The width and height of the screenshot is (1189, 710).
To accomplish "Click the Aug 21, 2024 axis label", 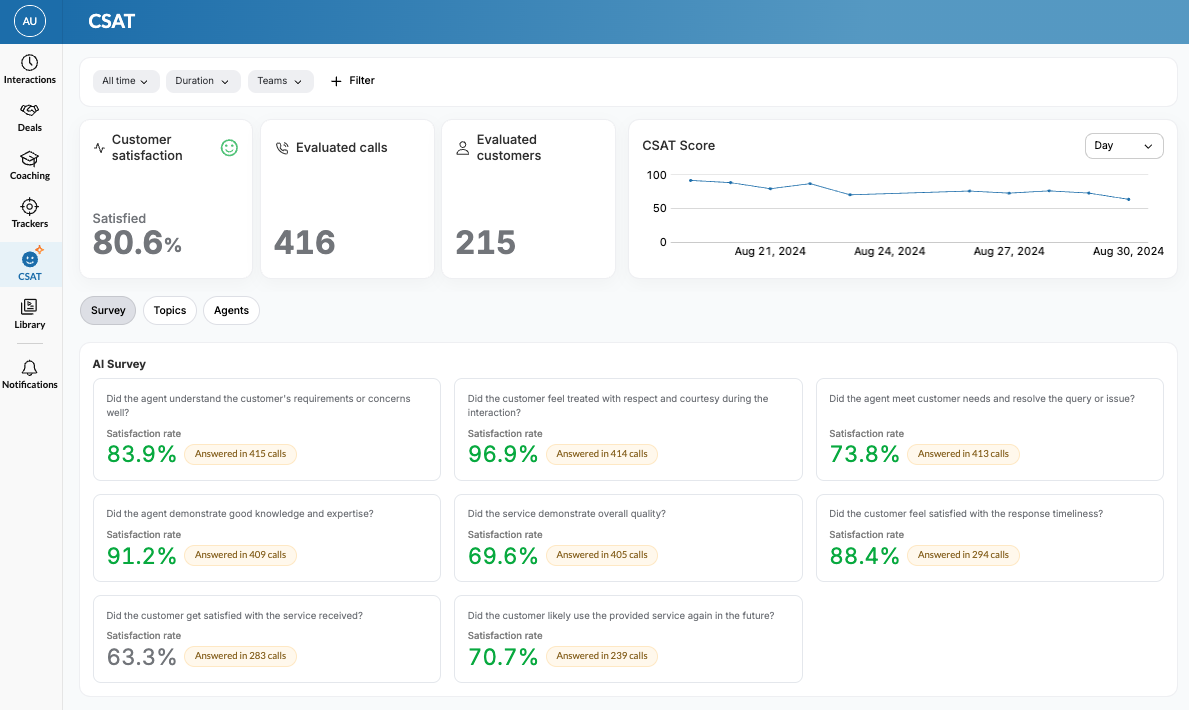I will point(770,251).
